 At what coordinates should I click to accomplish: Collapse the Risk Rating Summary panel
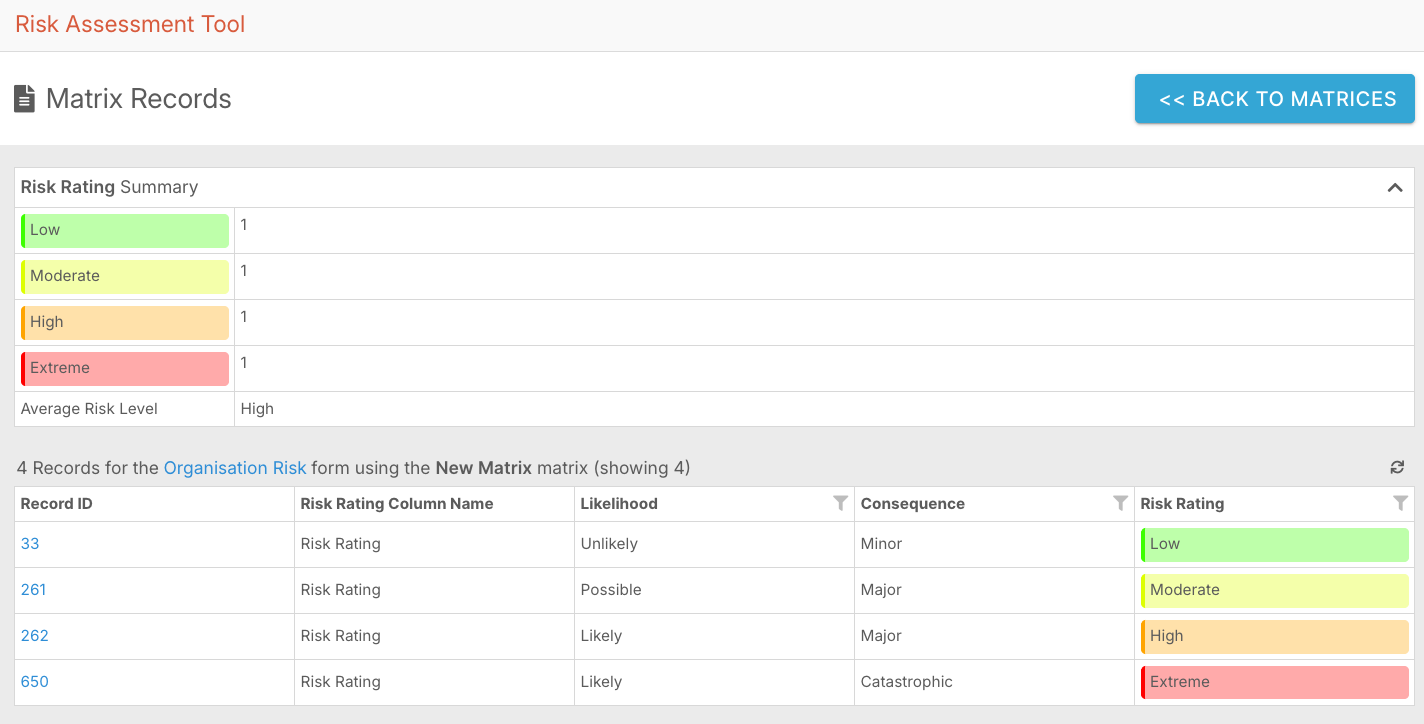(x=1395, y=187)
